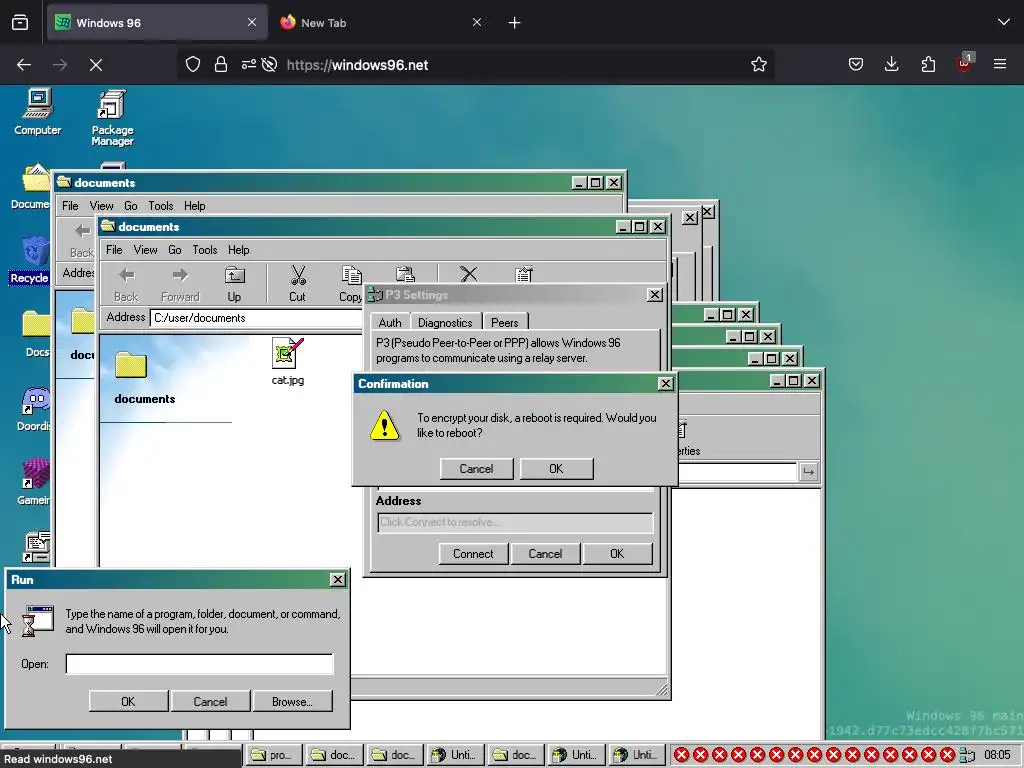Open the Package Manager desktop icon
Image resolution: width=1024 pixels, height=768 pixels.
pos(112,118)
